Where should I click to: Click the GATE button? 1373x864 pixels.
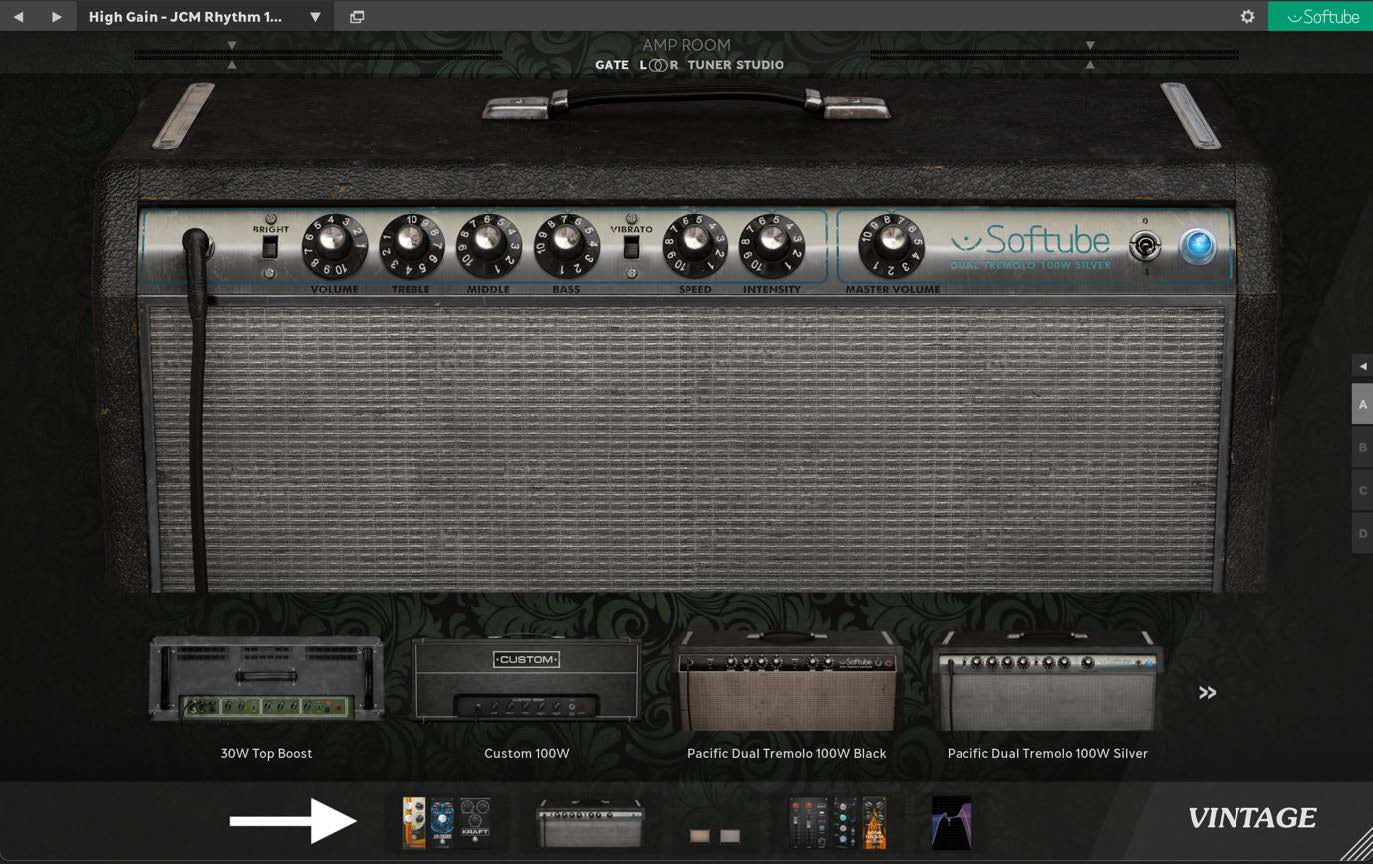click(612, 65)
